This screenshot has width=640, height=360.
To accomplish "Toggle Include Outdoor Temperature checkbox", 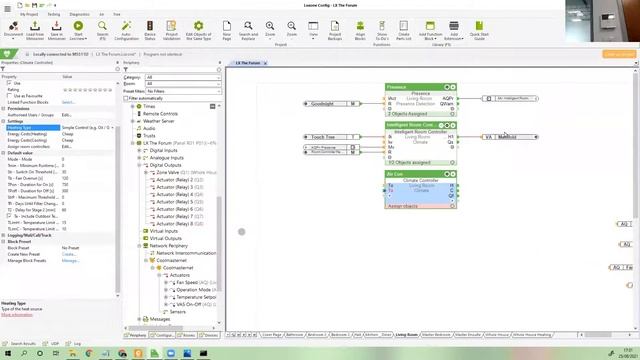I will pos(9,216).
